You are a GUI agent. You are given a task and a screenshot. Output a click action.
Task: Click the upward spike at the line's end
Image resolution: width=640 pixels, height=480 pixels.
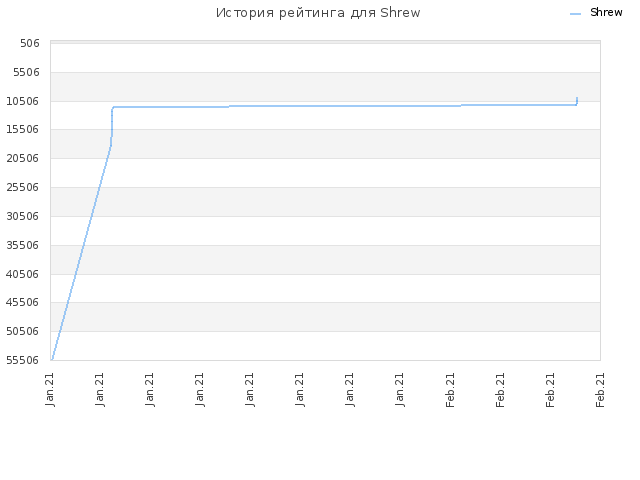point(577,101)
